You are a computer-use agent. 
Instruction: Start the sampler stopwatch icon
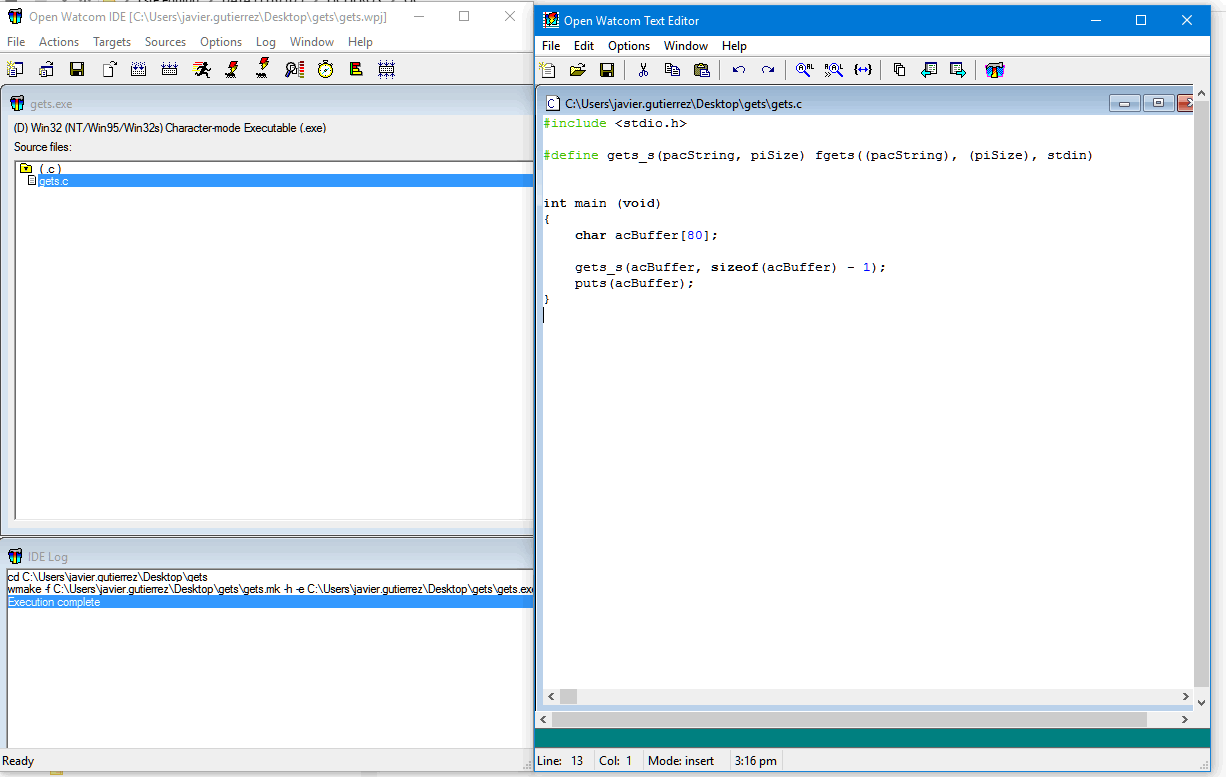point(325,69)
